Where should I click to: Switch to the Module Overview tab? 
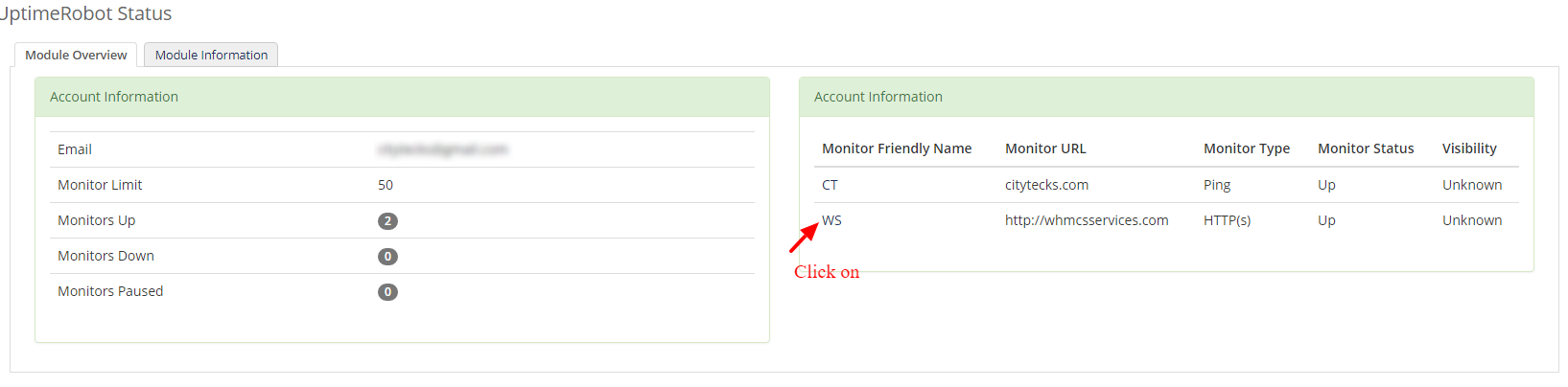pyautogui.click(x=76, y=55)
